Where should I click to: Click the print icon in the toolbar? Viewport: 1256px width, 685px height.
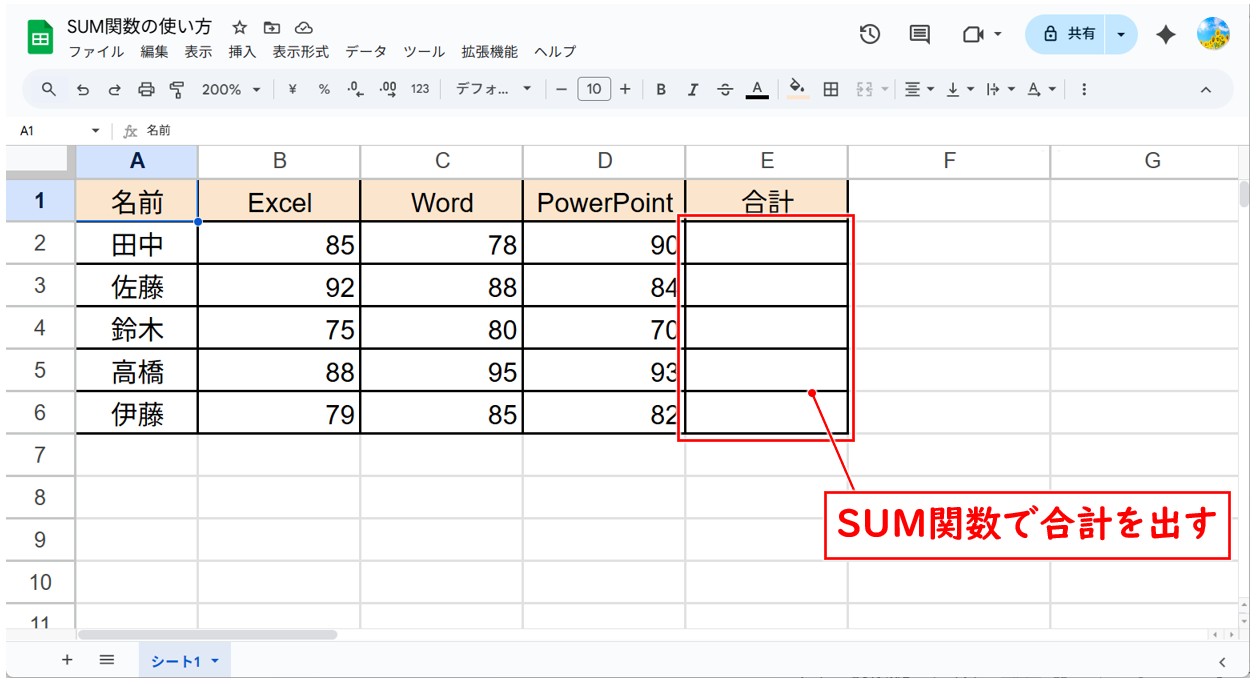pyautogui.click(x=146, y=90)
